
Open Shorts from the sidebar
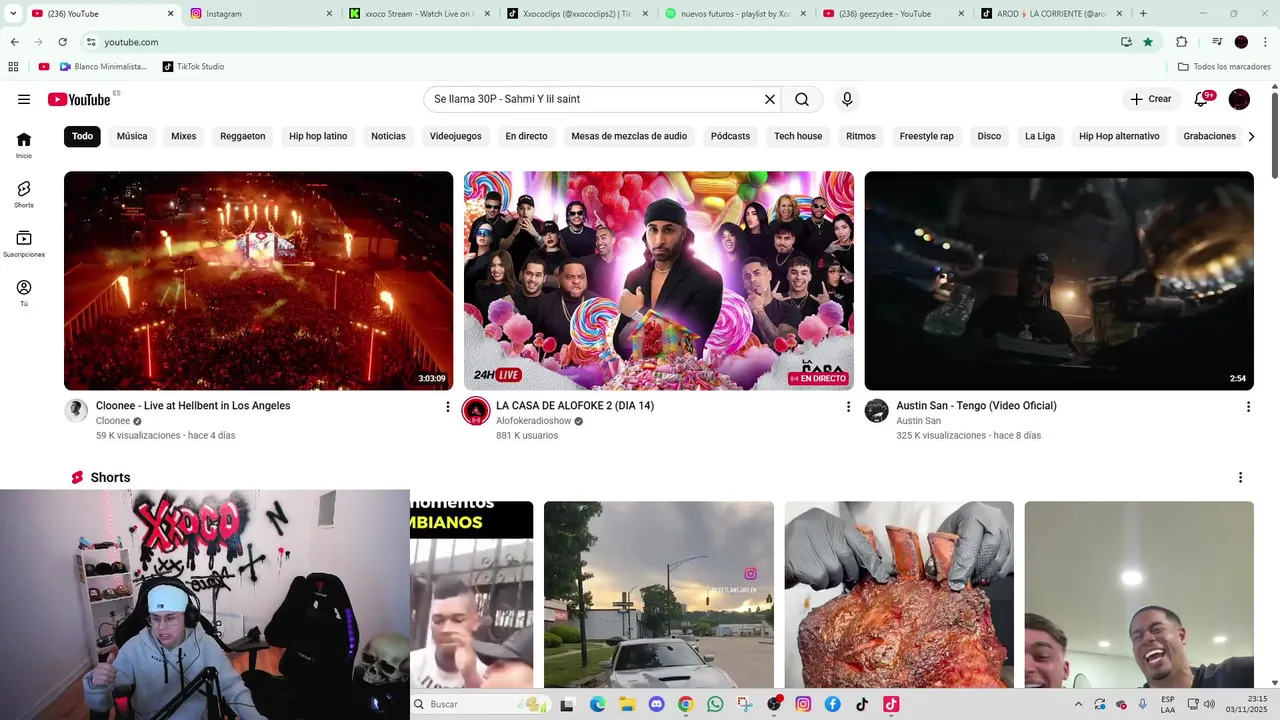(24, 194)
